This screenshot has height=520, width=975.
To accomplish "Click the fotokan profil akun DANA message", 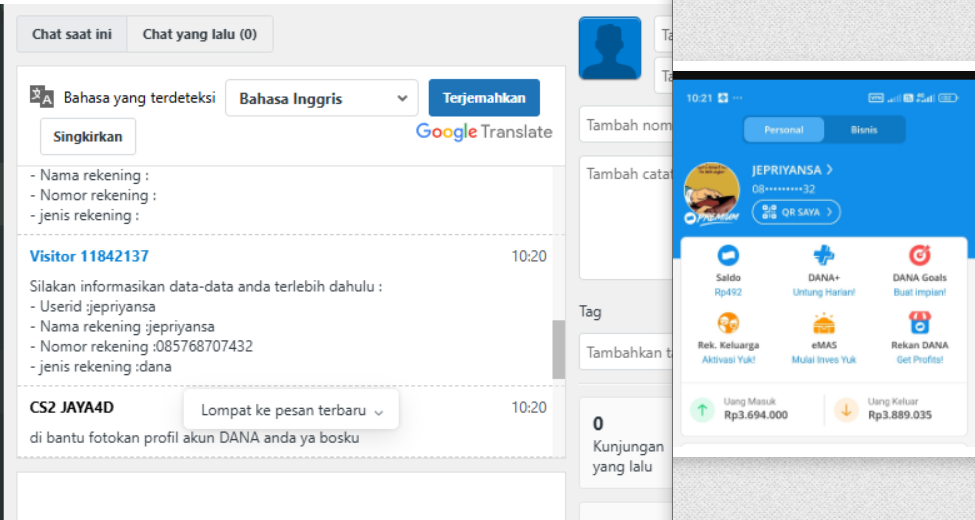I will 194,438.
